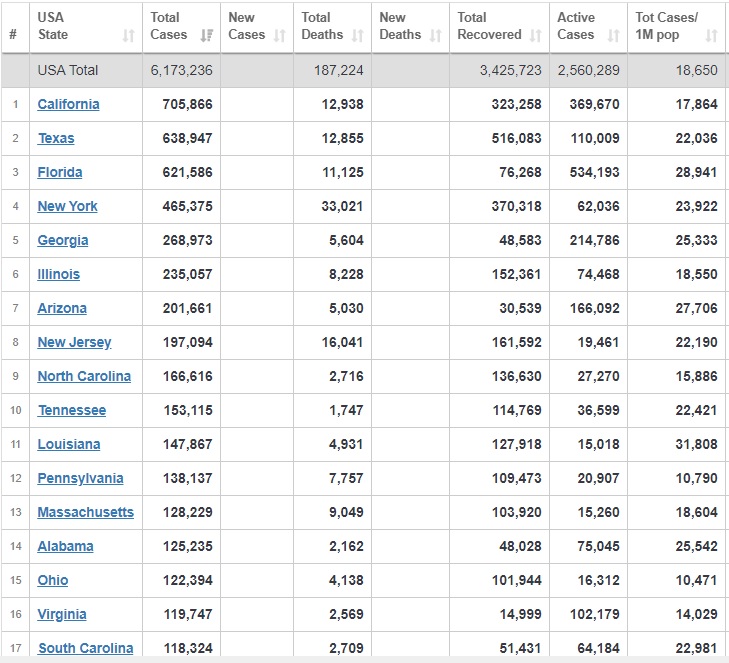View Massachusetts state details
This screenshot has width=729, height=663.
(x=85, y=512)
